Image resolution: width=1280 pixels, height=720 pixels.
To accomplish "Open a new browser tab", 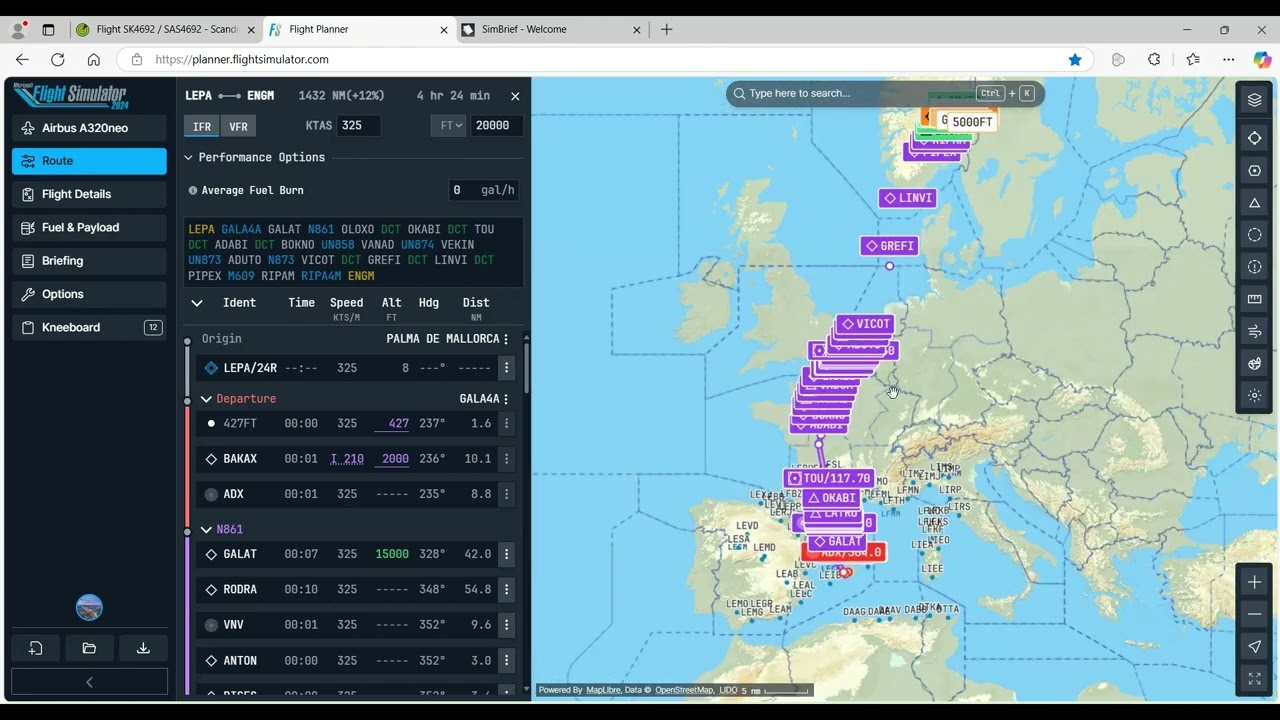I will click(x=667, y=30).
